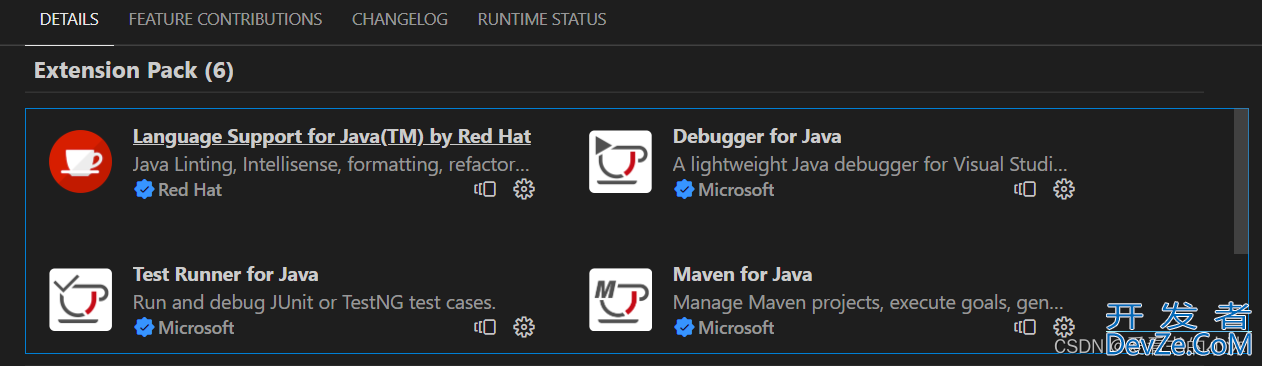Viewport: 1262px width, 366px height.
Task: Open the DETAILS tab
Action: click(x=69, y=19)
